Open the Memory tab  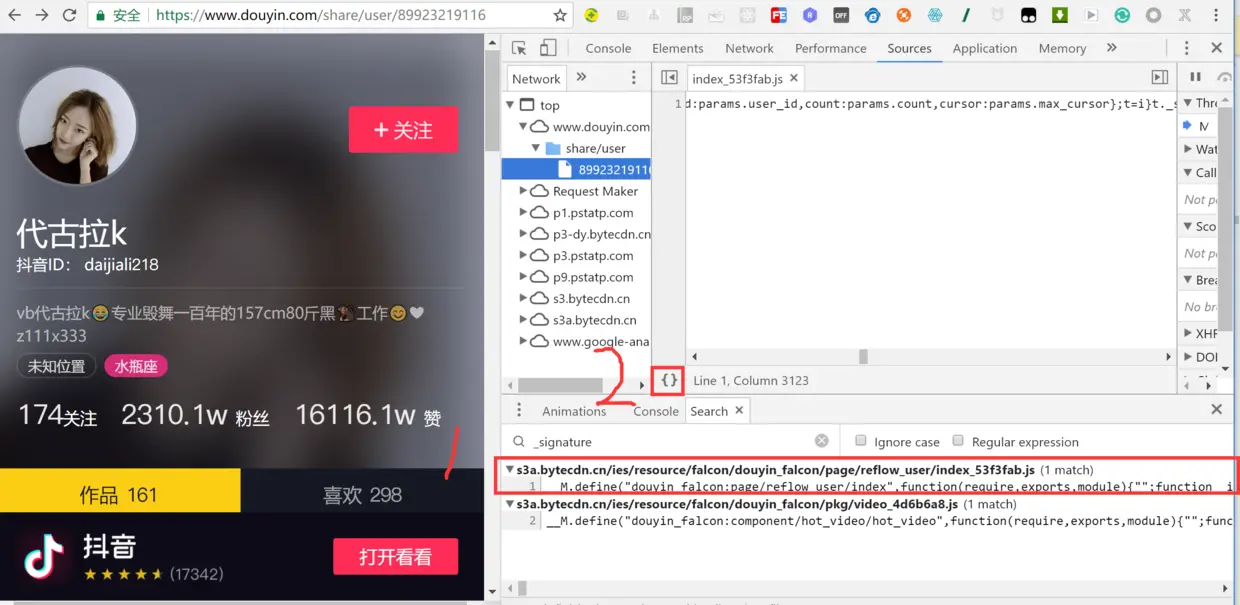pos(1062,48)
